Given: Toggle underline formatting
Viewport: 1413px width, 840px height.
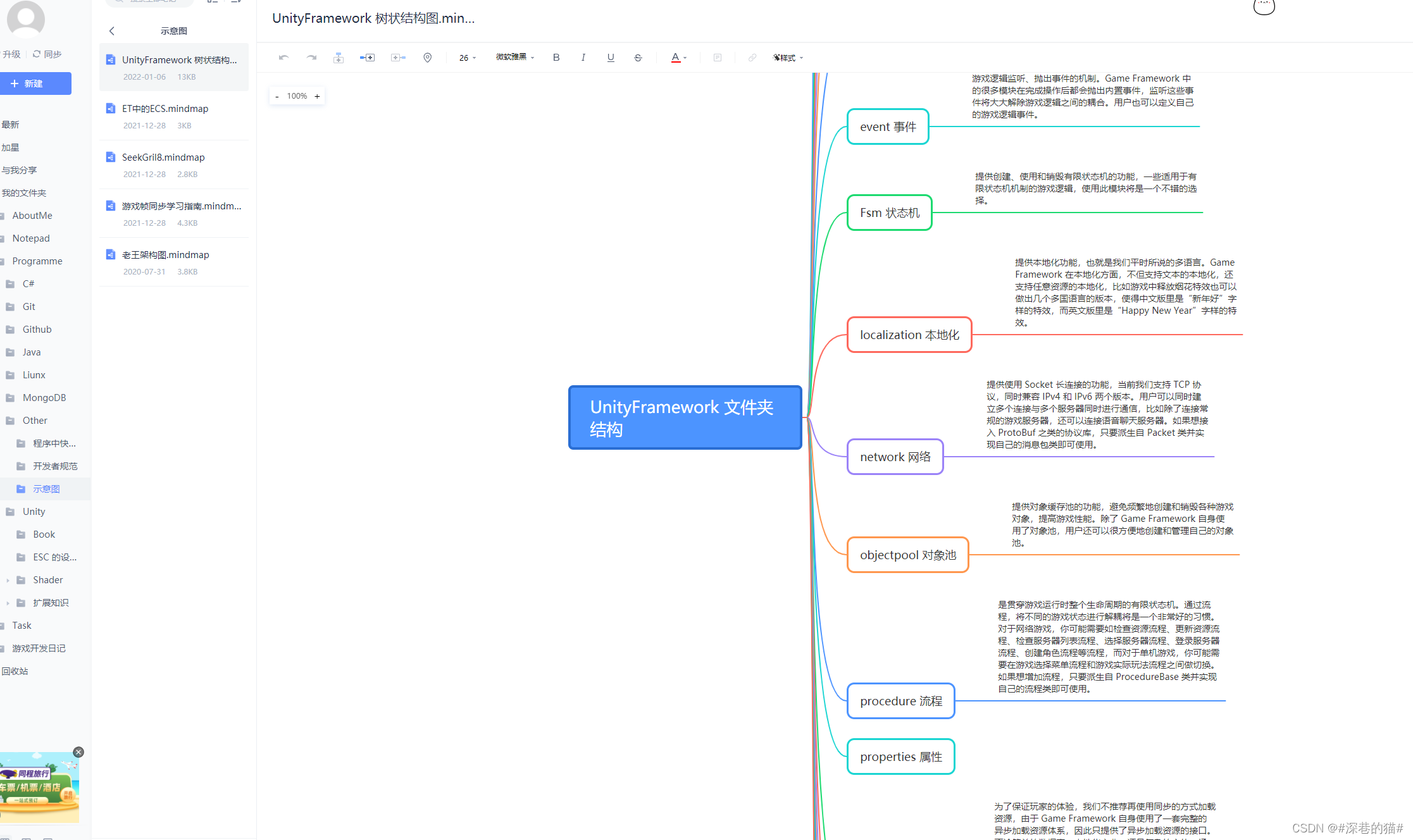Looking at the screenshot, I should [611, 58].
